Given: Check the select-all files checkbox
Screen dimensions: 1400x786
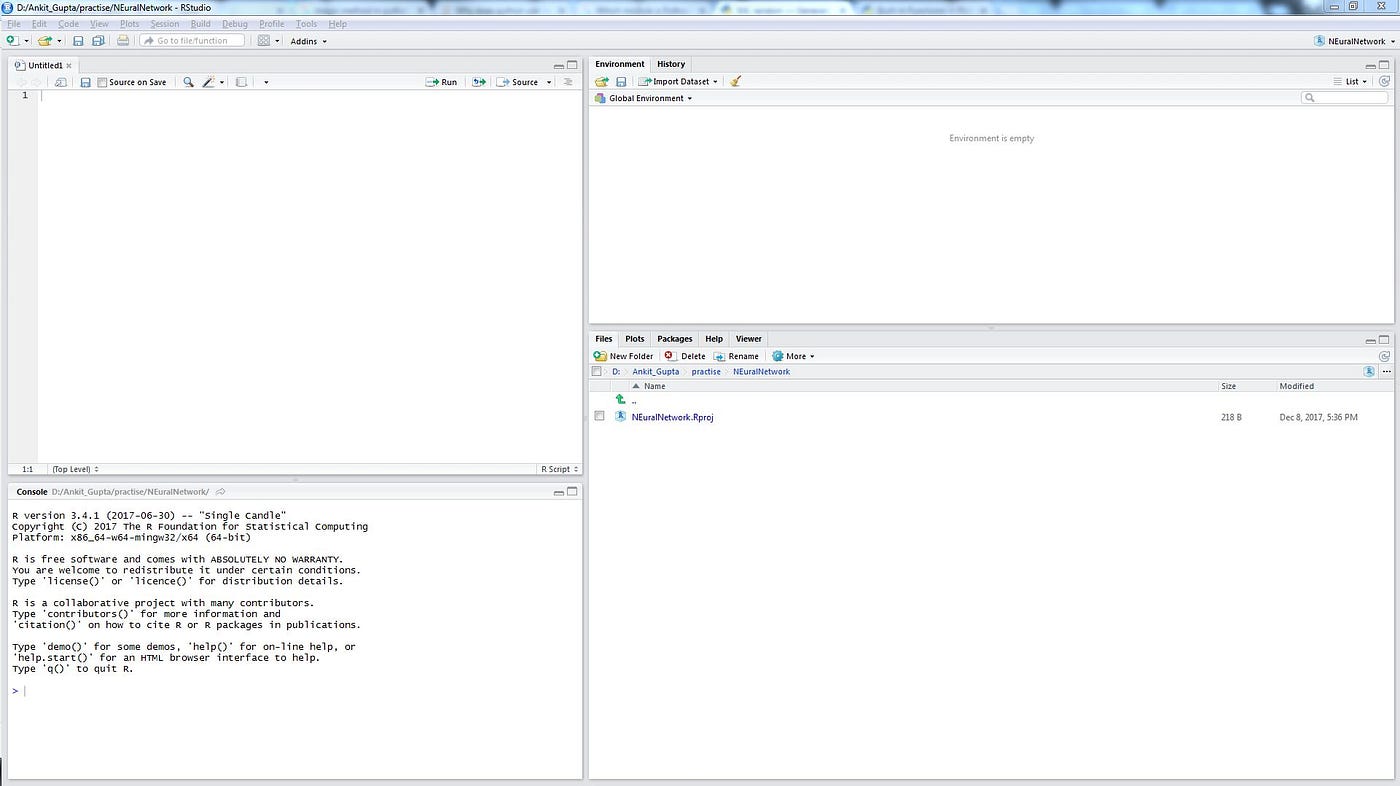Looking at the screenshot, I should pos(597,371).
